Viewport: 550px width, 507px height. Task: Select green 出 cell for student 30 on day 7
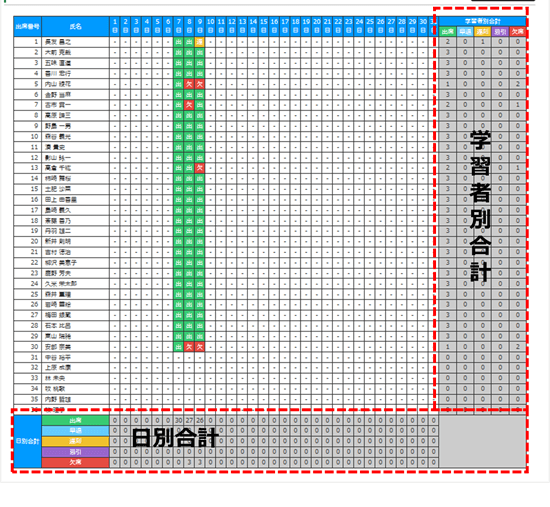[x=179, y=347]
